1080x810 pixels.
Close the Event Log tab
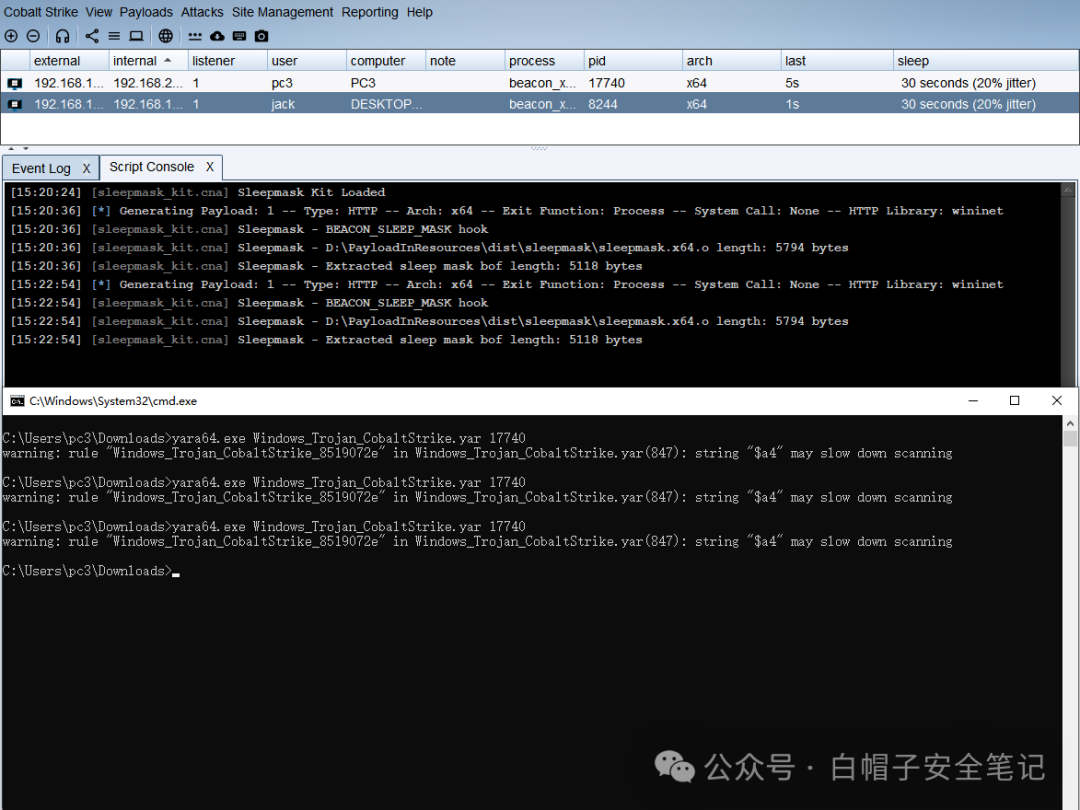tap(86, 168)
